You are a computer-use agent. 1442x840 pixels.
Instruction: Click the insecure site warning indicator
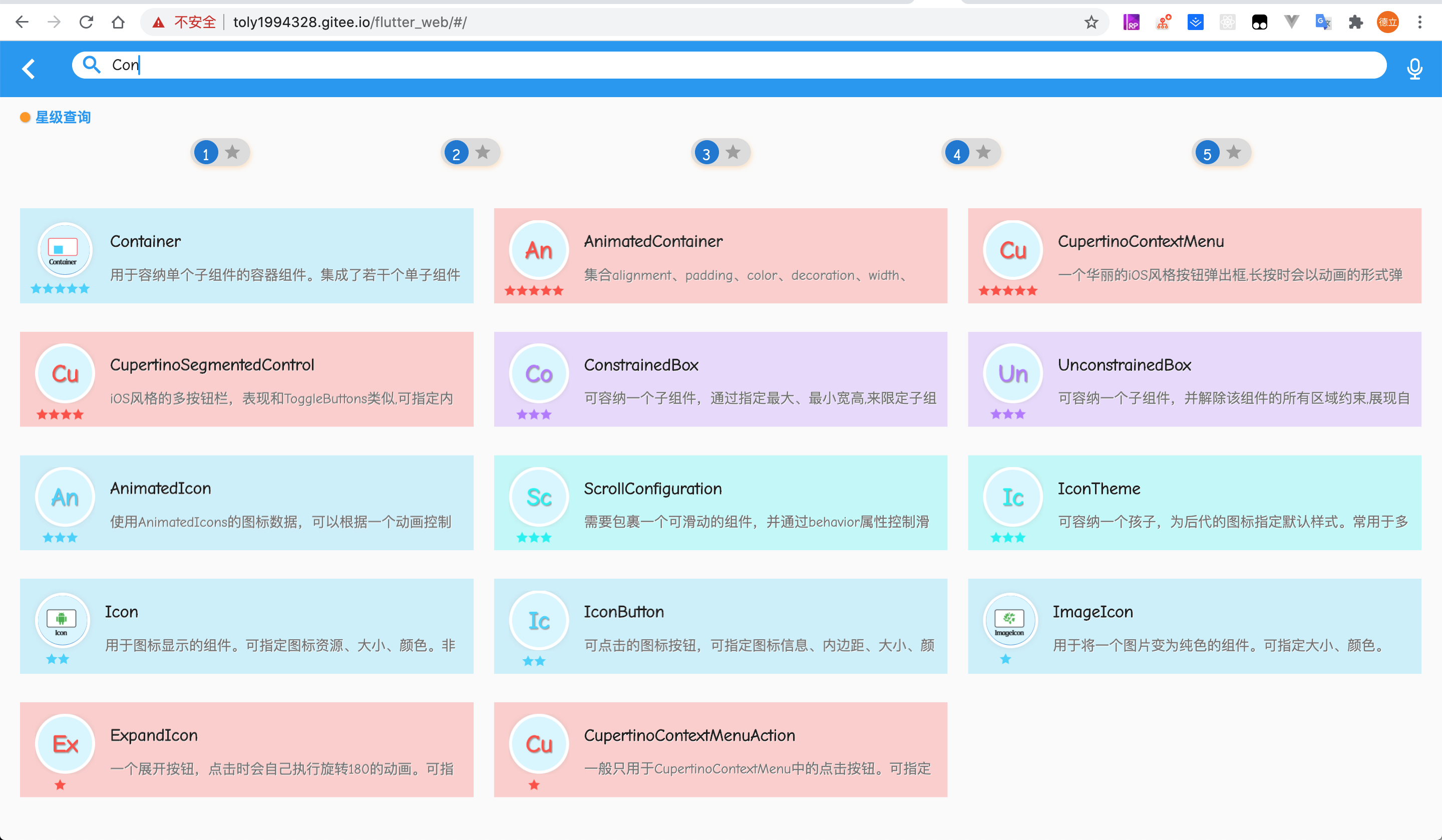point(184,23)
